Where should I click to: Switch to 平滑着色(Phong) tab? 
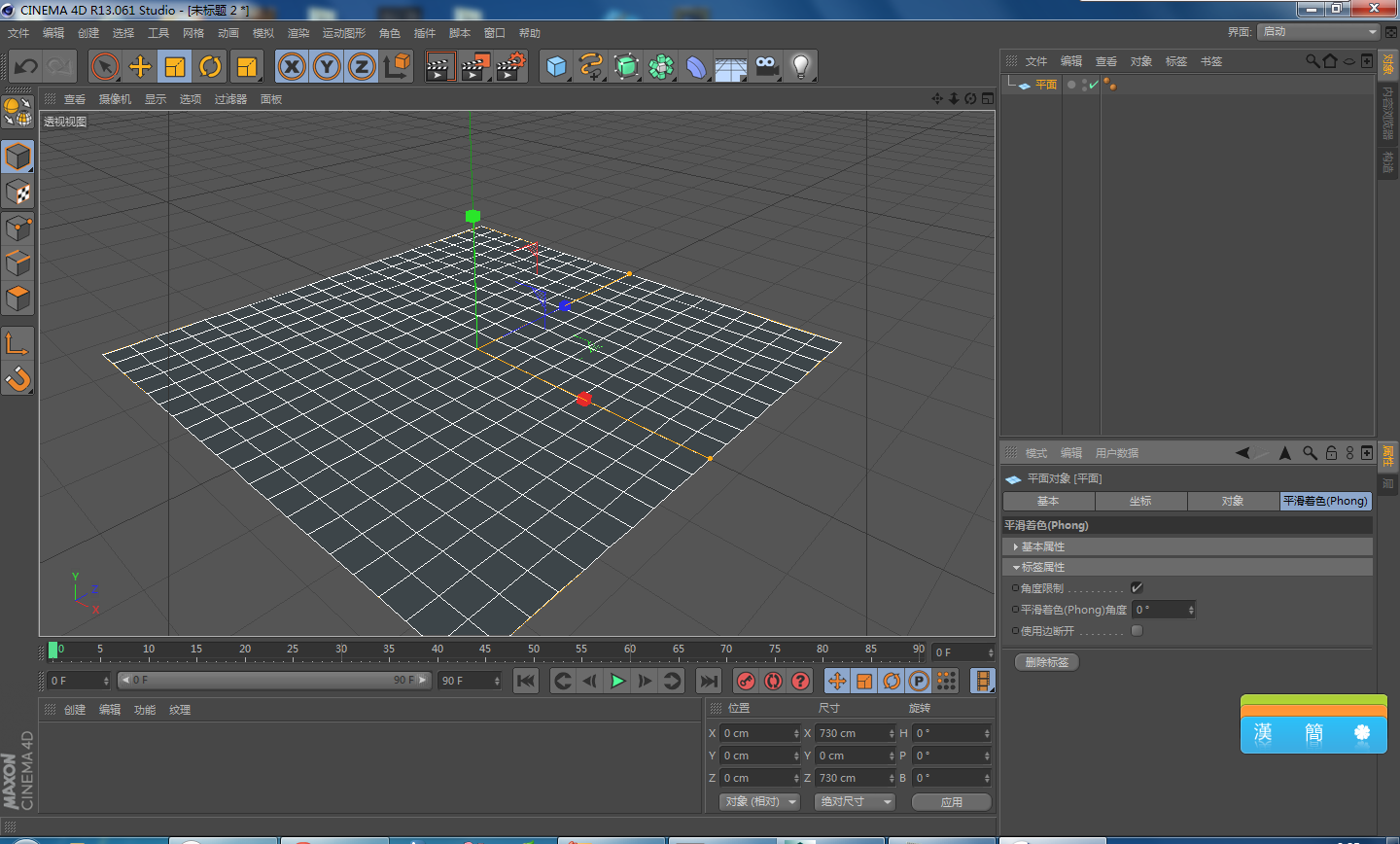[x=1325, y=501]
